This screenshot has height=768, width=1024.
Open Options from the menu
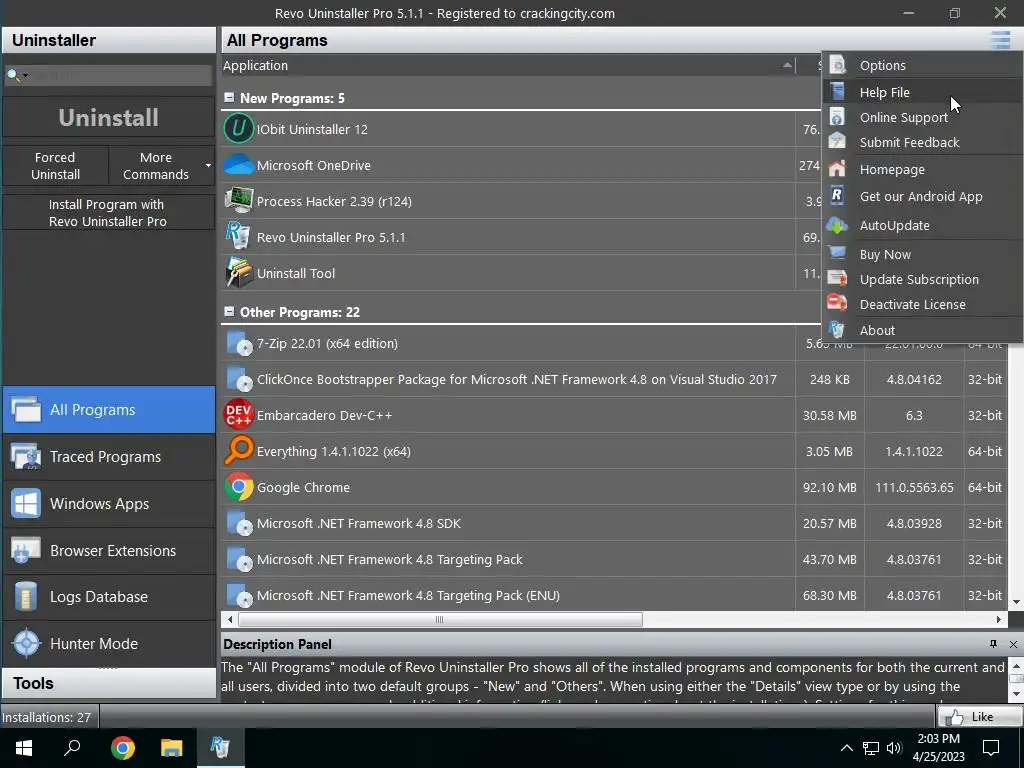click(x=922, y=65)
